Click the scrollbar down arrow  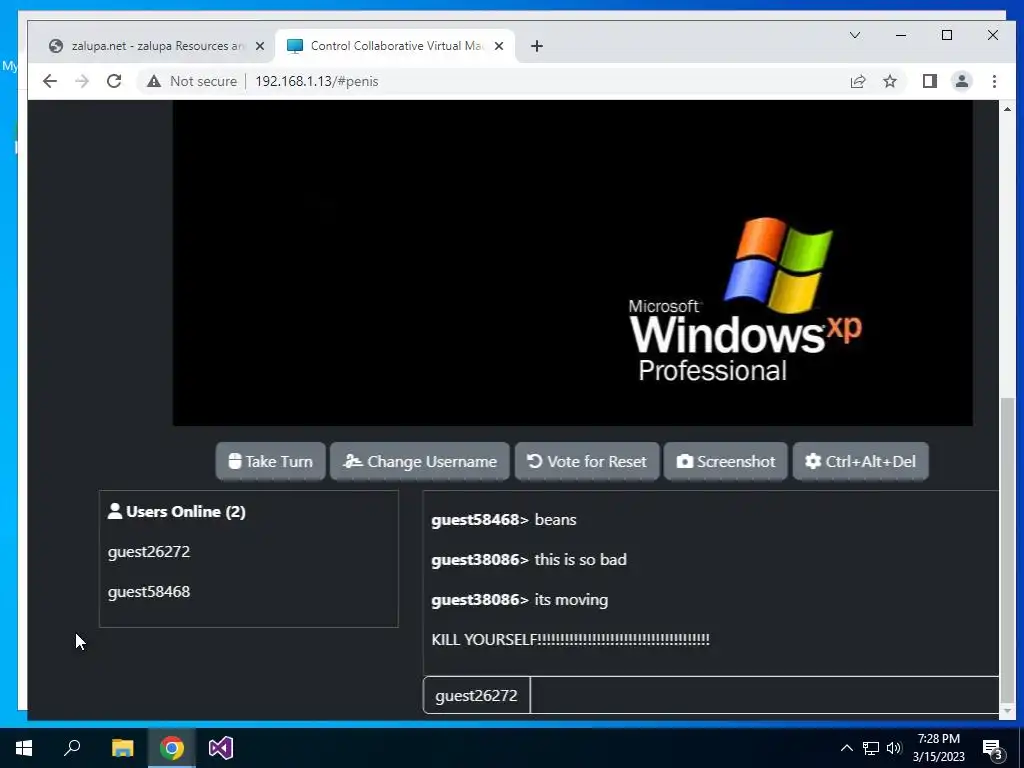[1007, 711]
